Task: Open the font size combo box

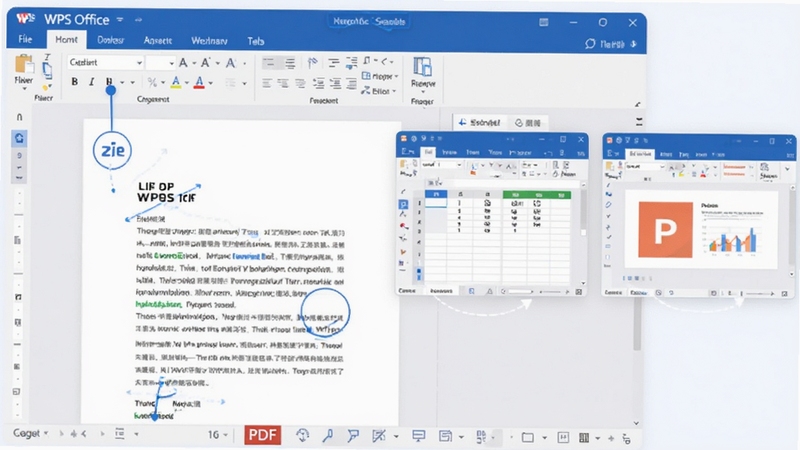Action: tap(160, 63)
